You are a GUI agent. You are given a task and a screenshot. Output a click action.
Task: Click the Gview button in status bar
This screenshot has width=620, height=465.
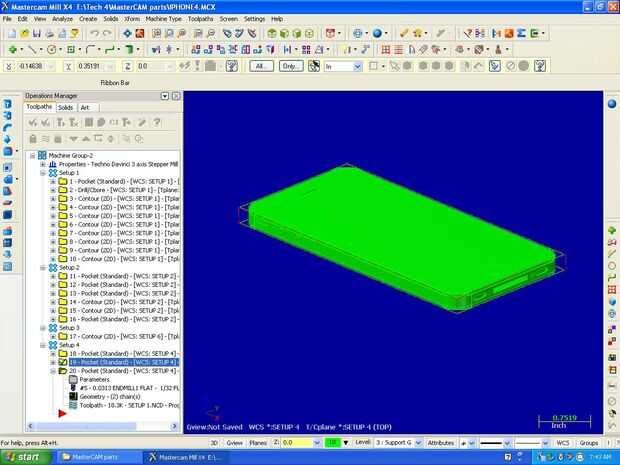click(234, 443)
